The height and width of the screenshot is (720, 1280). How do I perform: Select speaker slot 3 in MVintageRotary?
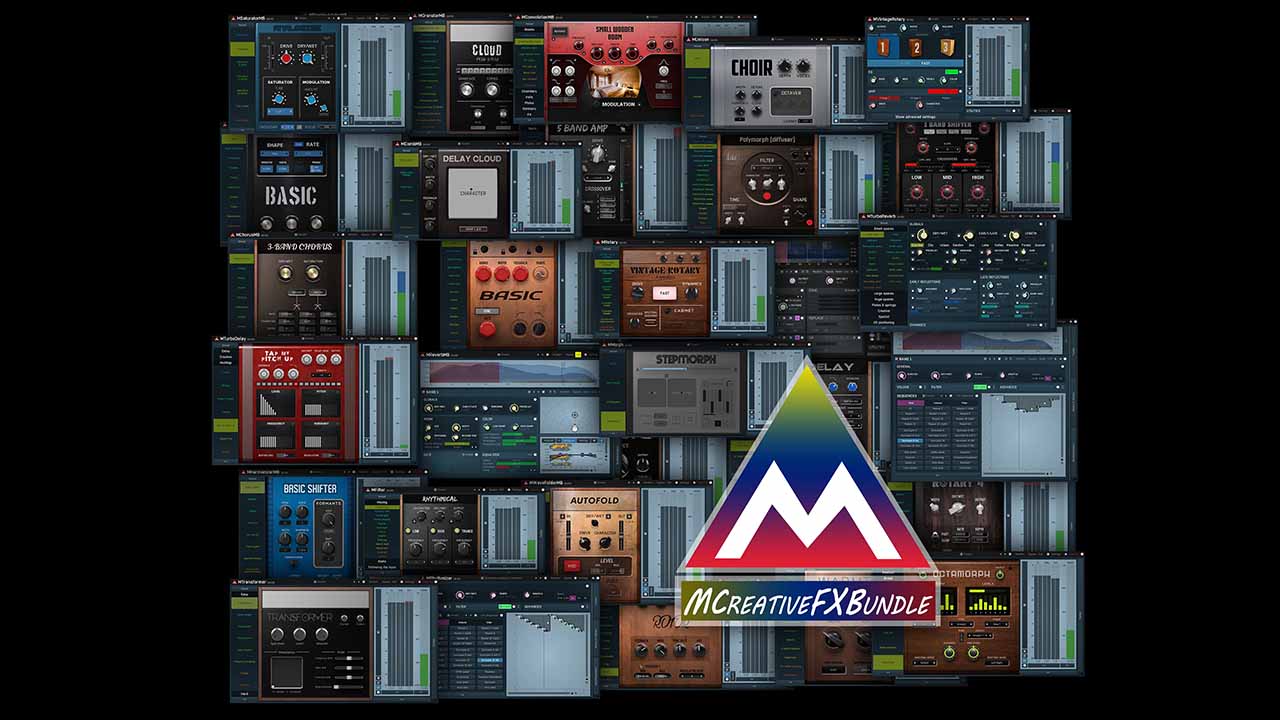pyautogui.click(x=946, y=47)
